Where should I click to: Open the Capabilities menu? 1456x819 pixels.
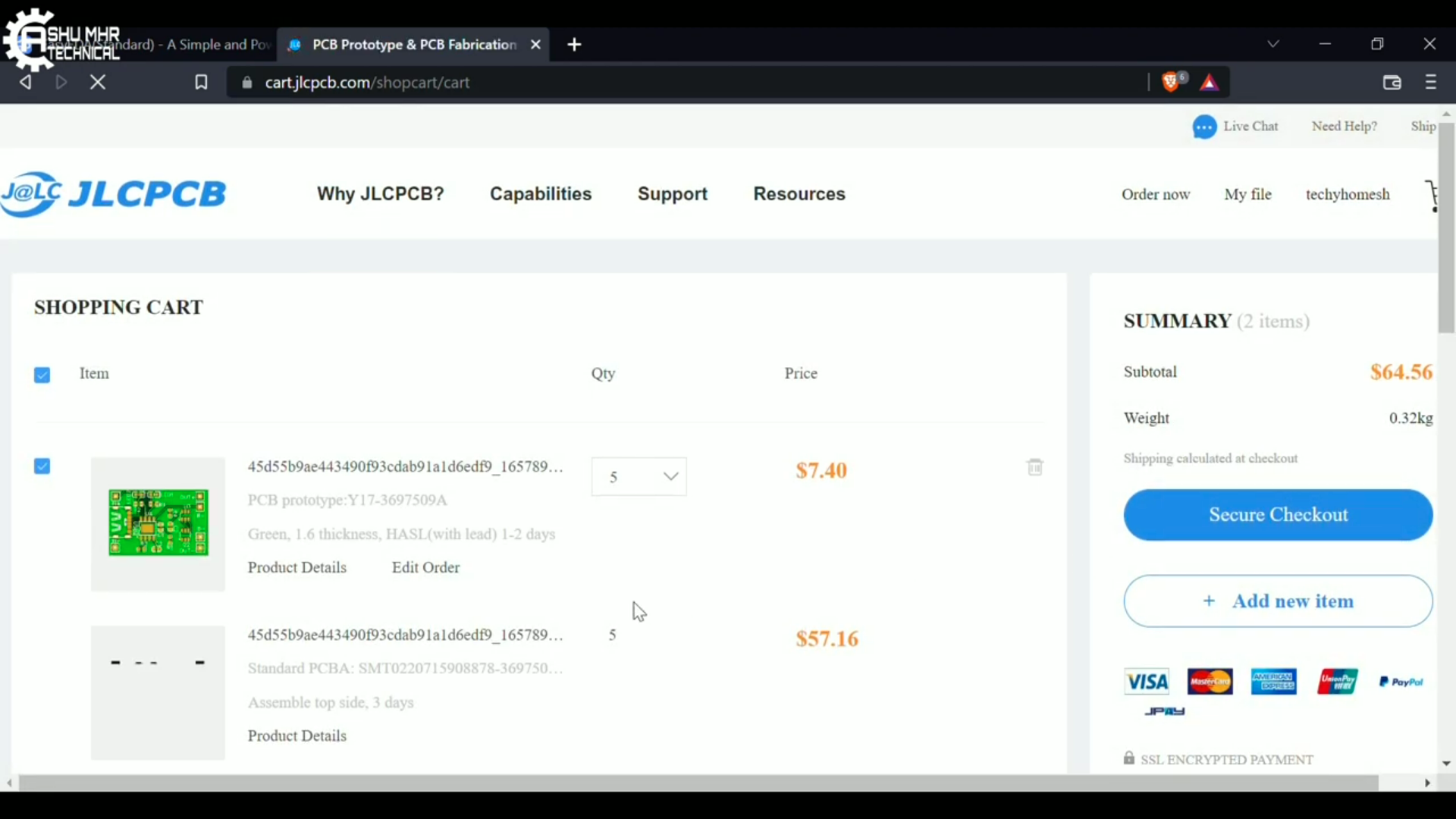pyautogui.click(x=541, y=194)
